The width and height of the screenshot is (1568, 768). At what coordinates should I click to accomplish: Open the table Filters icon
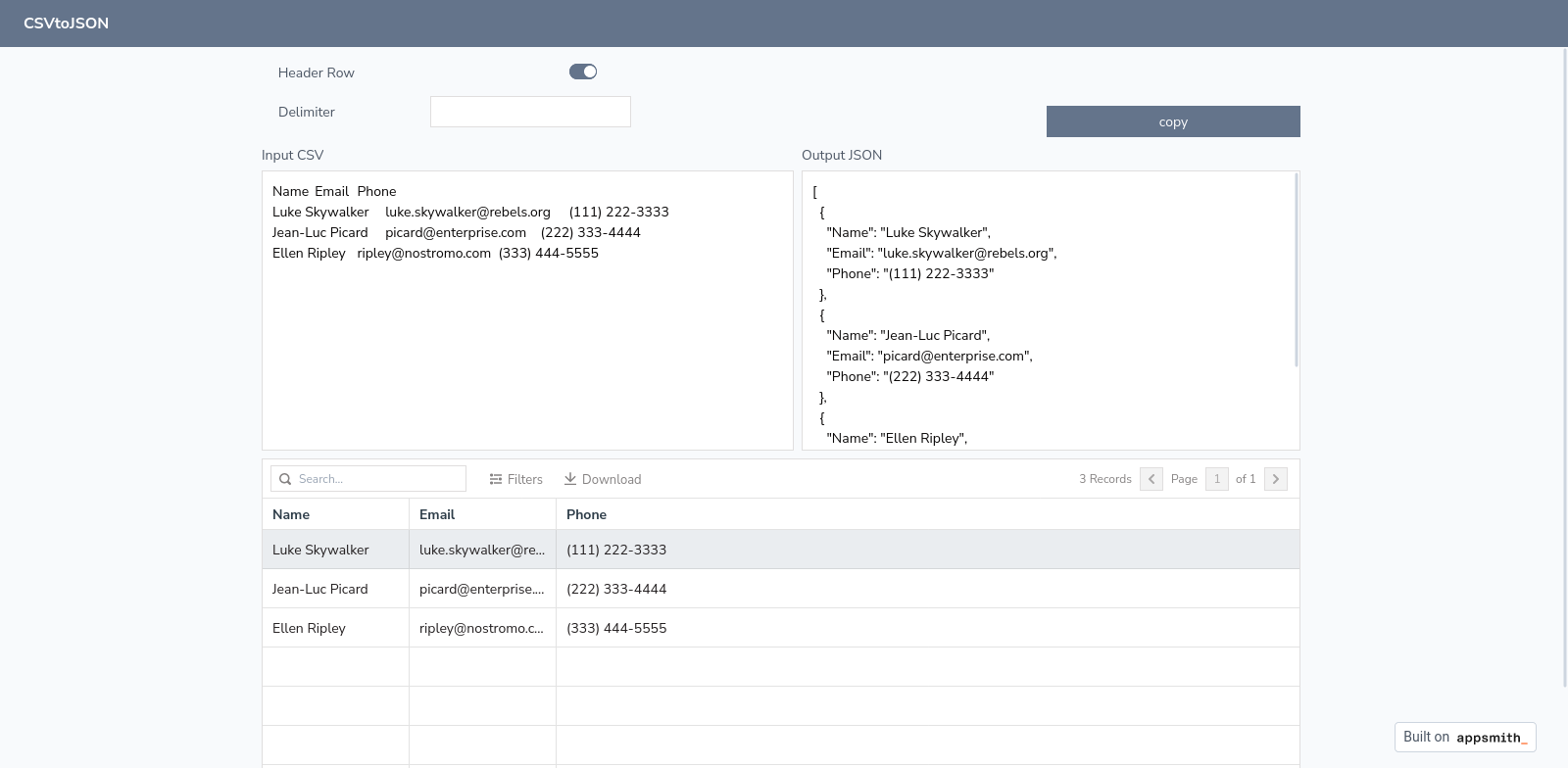pyautogui.click(x=496, y=479)
